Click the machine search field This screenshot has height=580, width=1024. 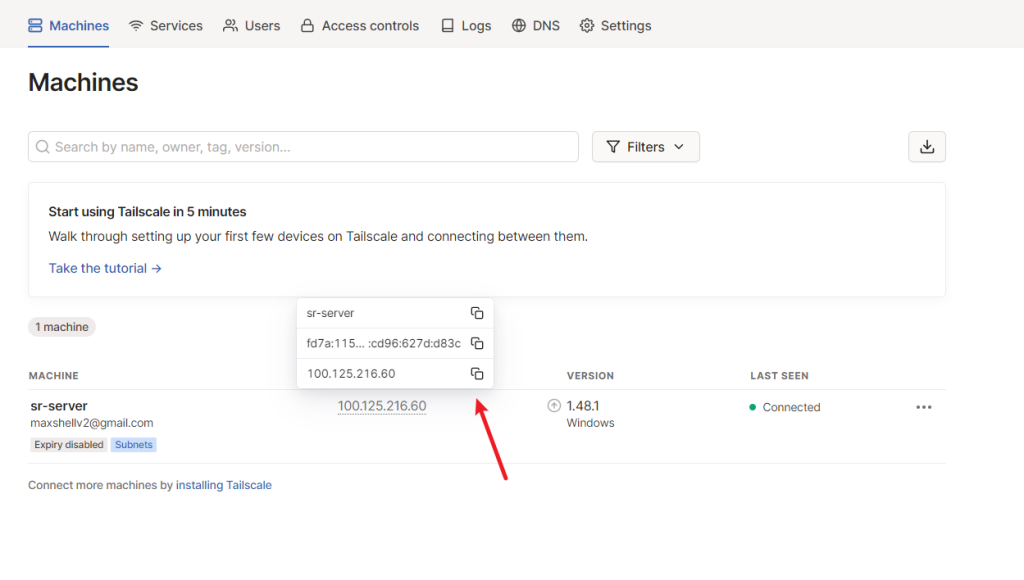pyautogui.click(x=303, y=147)
